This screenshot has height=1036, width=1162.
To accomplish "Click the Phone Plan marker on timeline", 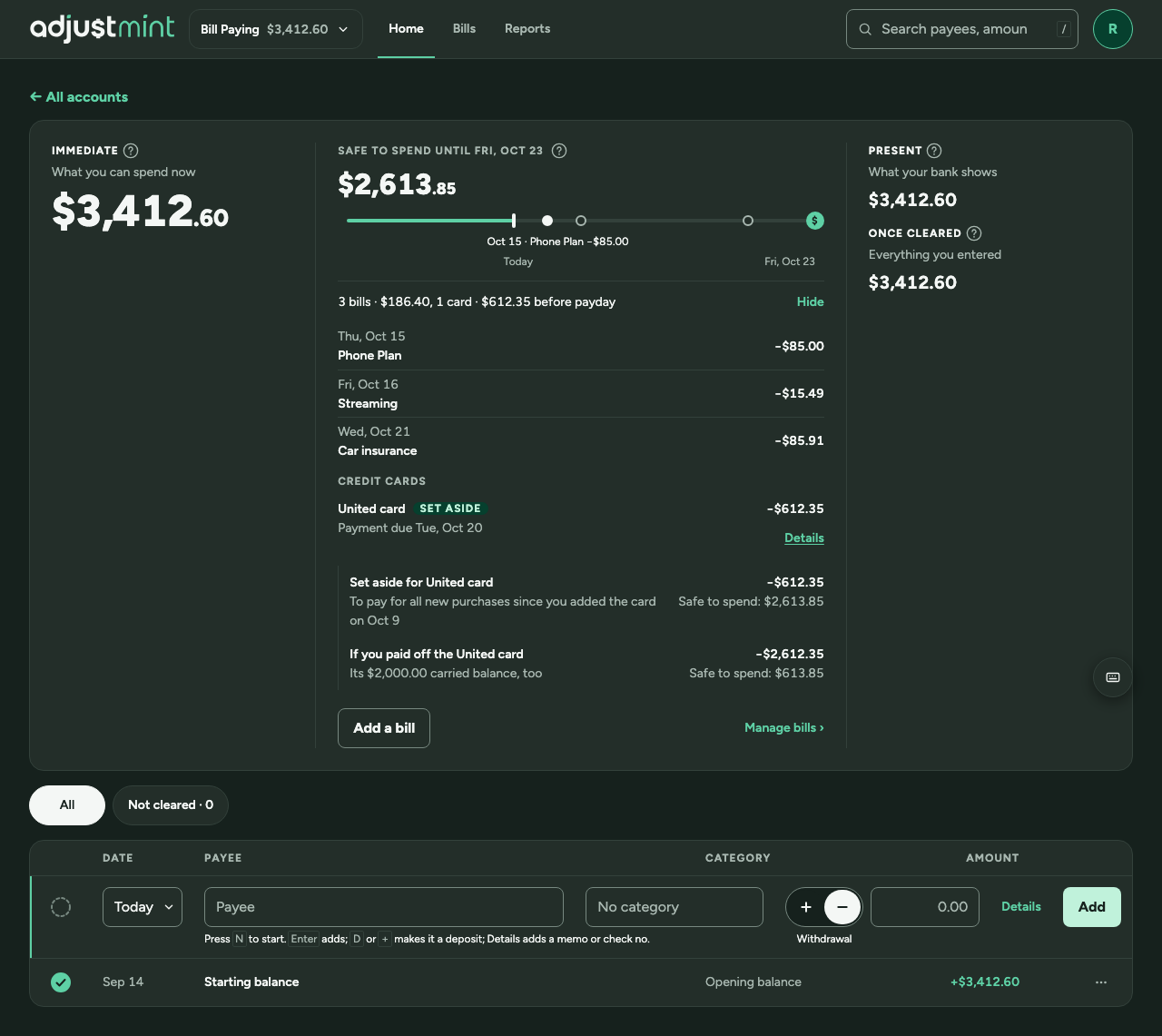I will 547,221.
